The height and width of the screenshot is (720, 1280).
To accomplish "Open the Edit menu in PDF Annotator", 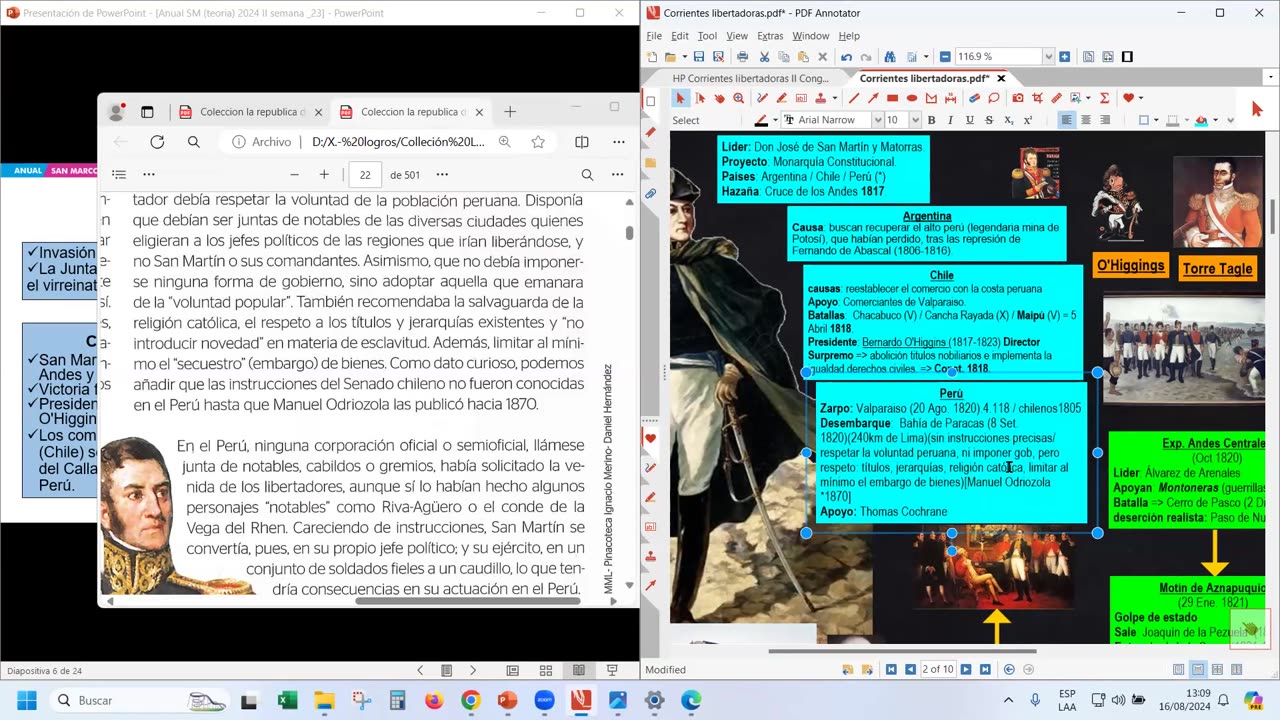I will pyautogui.click(x=680, y=36).
